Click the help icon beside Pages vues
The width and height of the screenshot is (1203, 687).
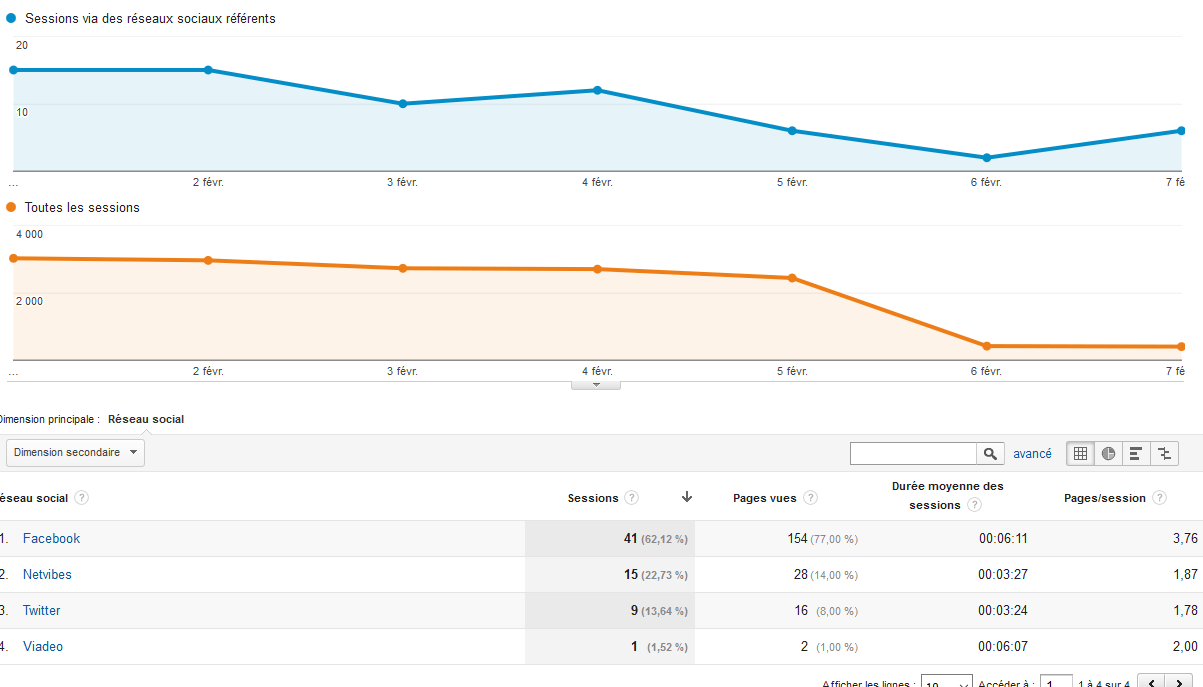point(811,498)
